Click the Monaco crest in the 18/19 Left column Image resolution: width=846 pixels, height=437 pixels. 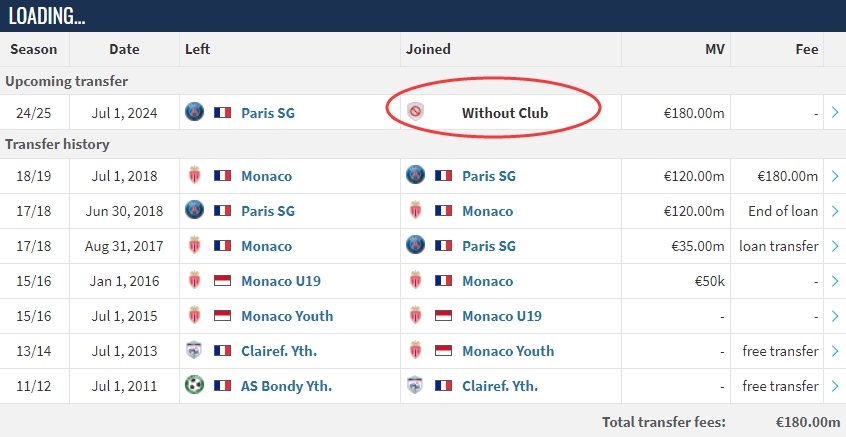coord(194,175)
